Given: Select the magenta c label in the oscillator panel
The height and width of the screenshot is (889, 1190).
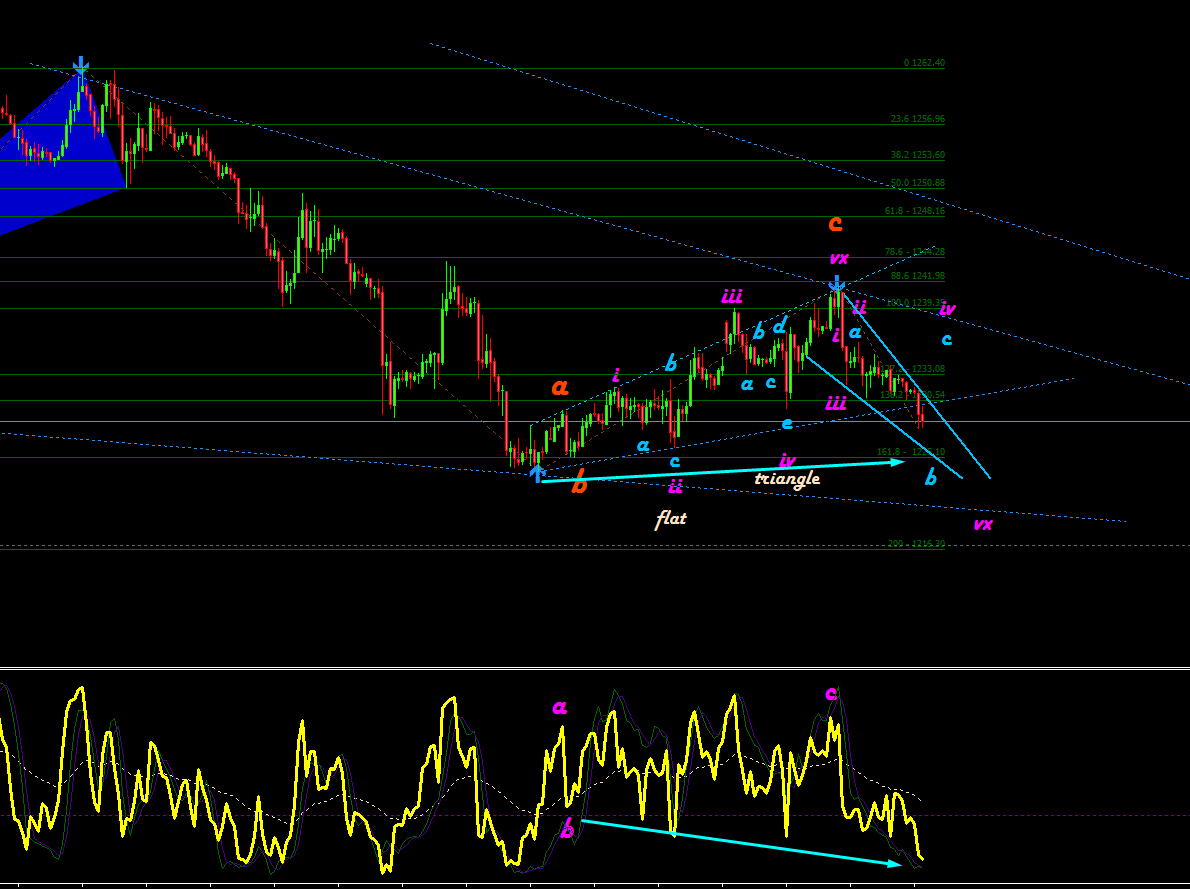Looking at the screenshot, I should [830, 693].
